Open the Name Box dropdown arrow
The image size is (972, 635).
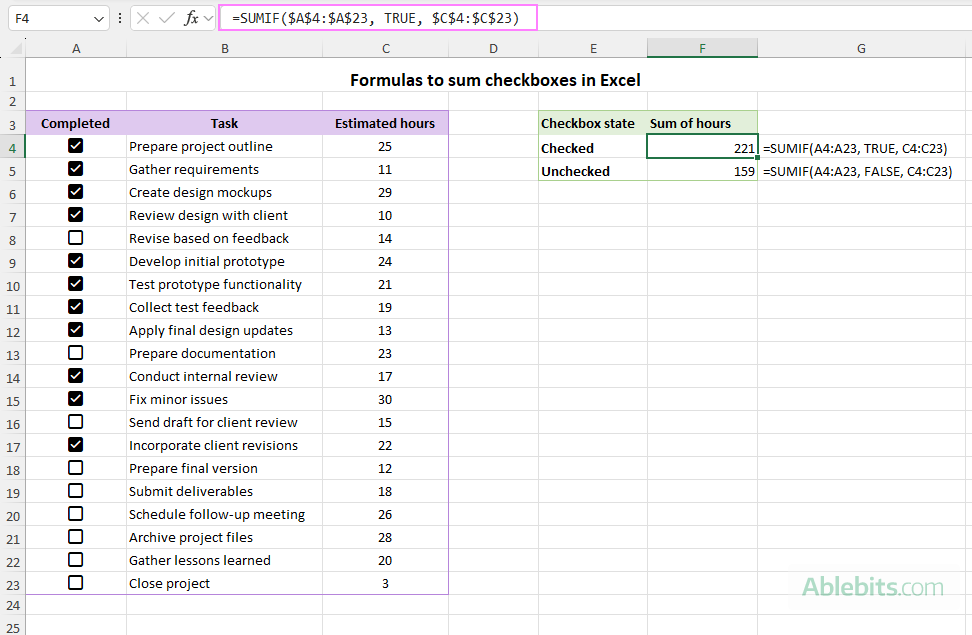point(96,17)
